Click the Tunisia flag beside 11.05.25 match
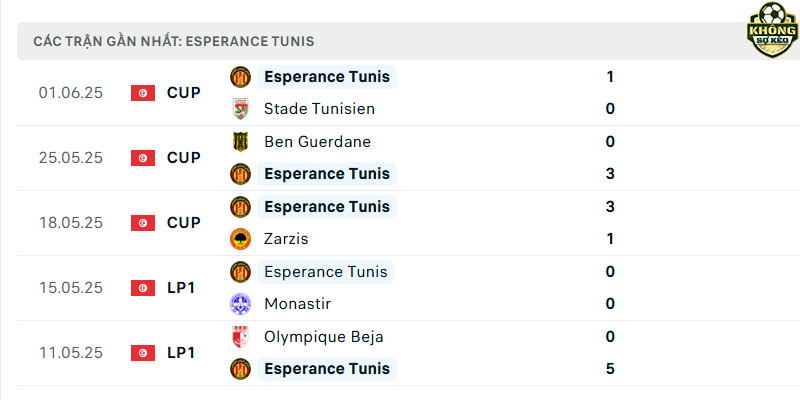 point(143,353)
